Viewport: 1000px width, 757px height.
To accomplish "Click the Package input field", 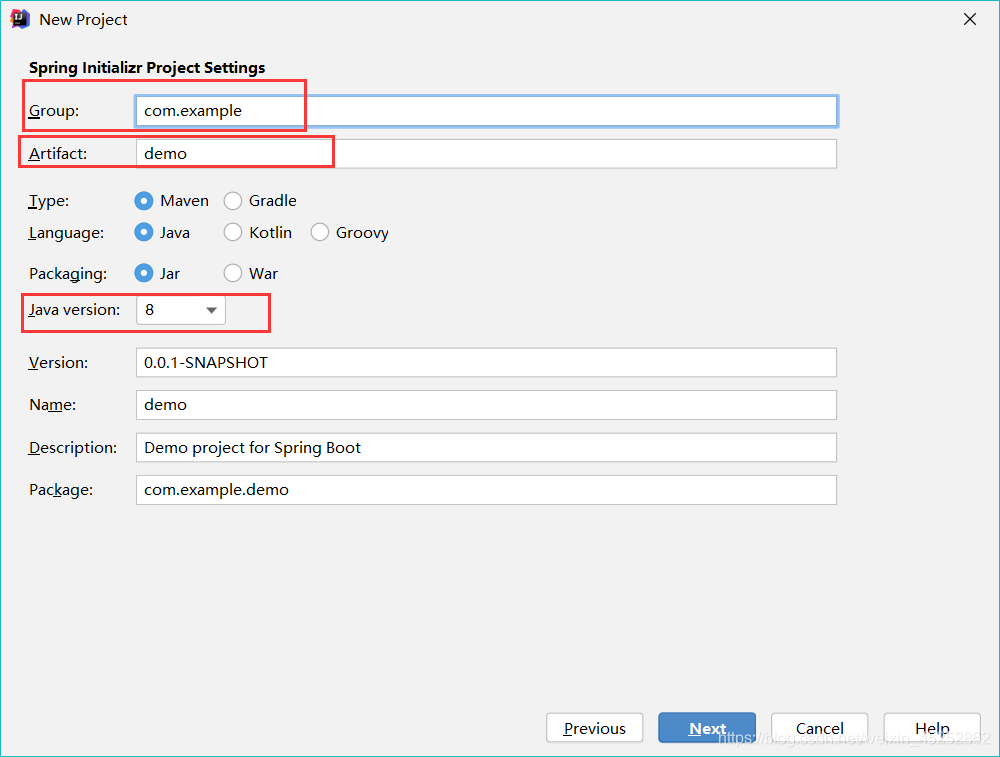I will pyautogui.click(x=487, y=490).
